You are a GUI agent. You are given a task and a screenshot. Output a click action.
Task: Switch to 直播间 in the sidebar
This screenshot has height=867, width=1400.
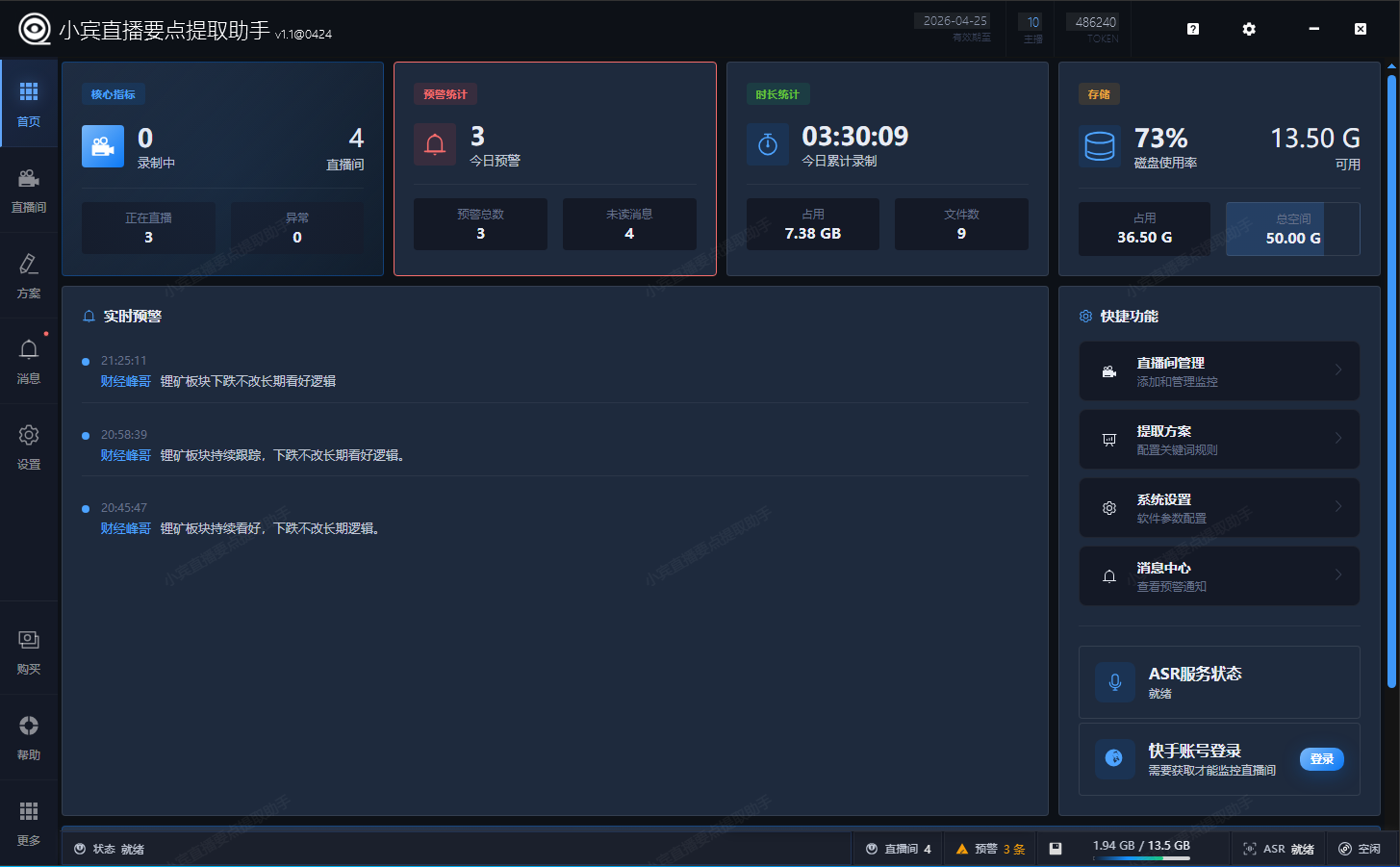[29, 190]
